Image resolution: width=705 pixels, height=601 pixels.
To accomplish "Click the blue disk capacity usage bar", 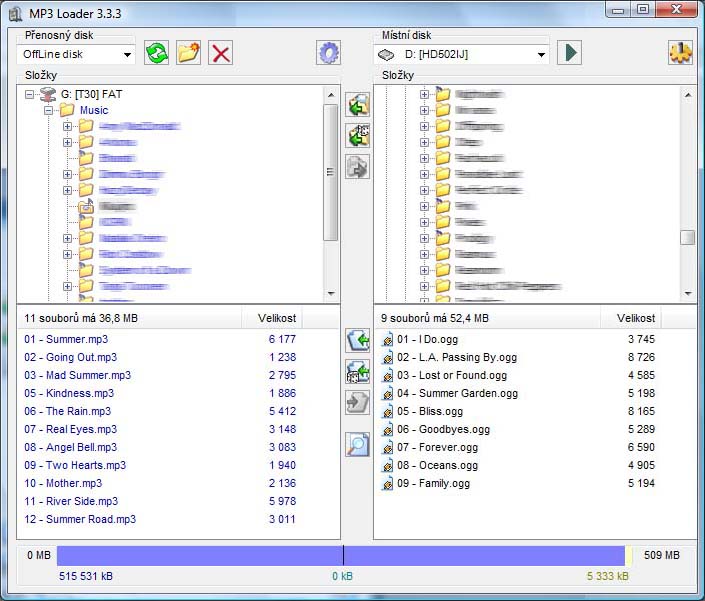I will click(x=341, y=556).
